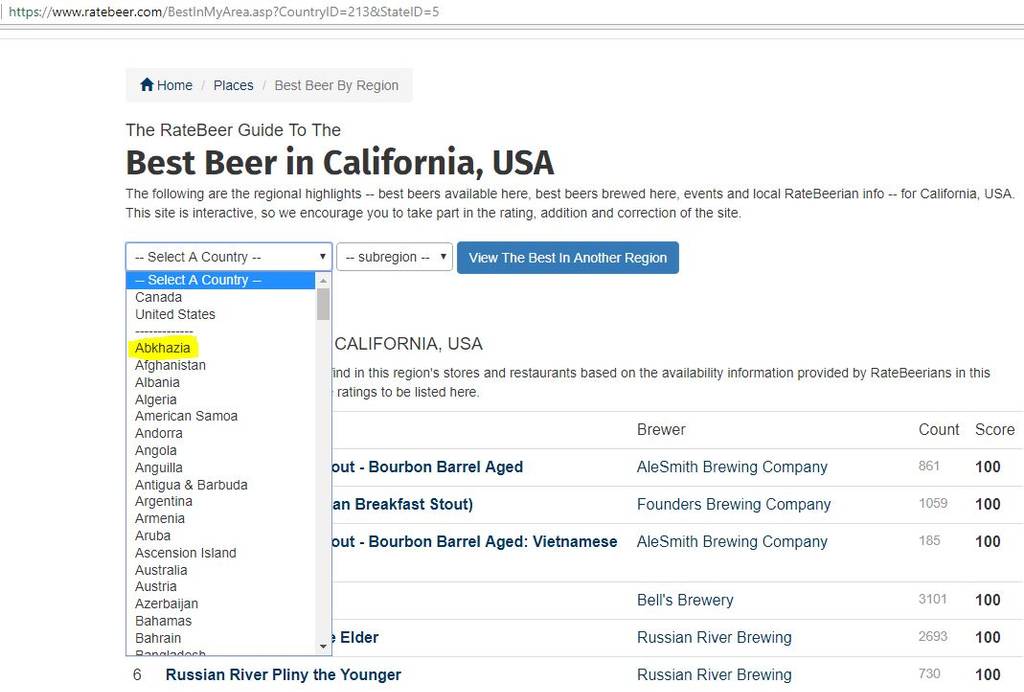The image size is (1024, 692).
Task: Click the Count column header
Action: tap(939, 430)
